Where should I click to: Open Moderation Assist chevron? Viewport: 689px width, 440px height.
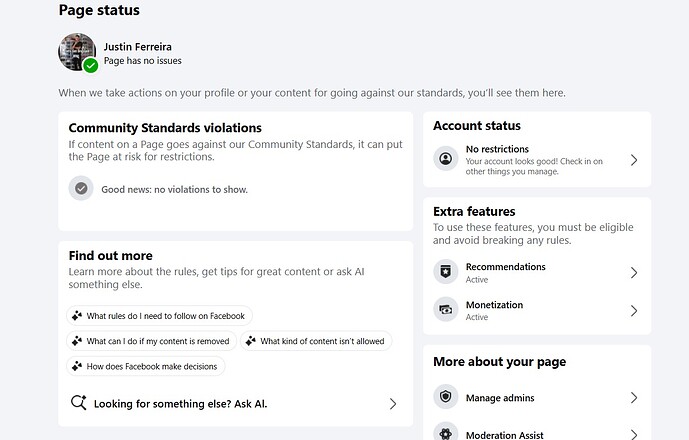(634, 434)
